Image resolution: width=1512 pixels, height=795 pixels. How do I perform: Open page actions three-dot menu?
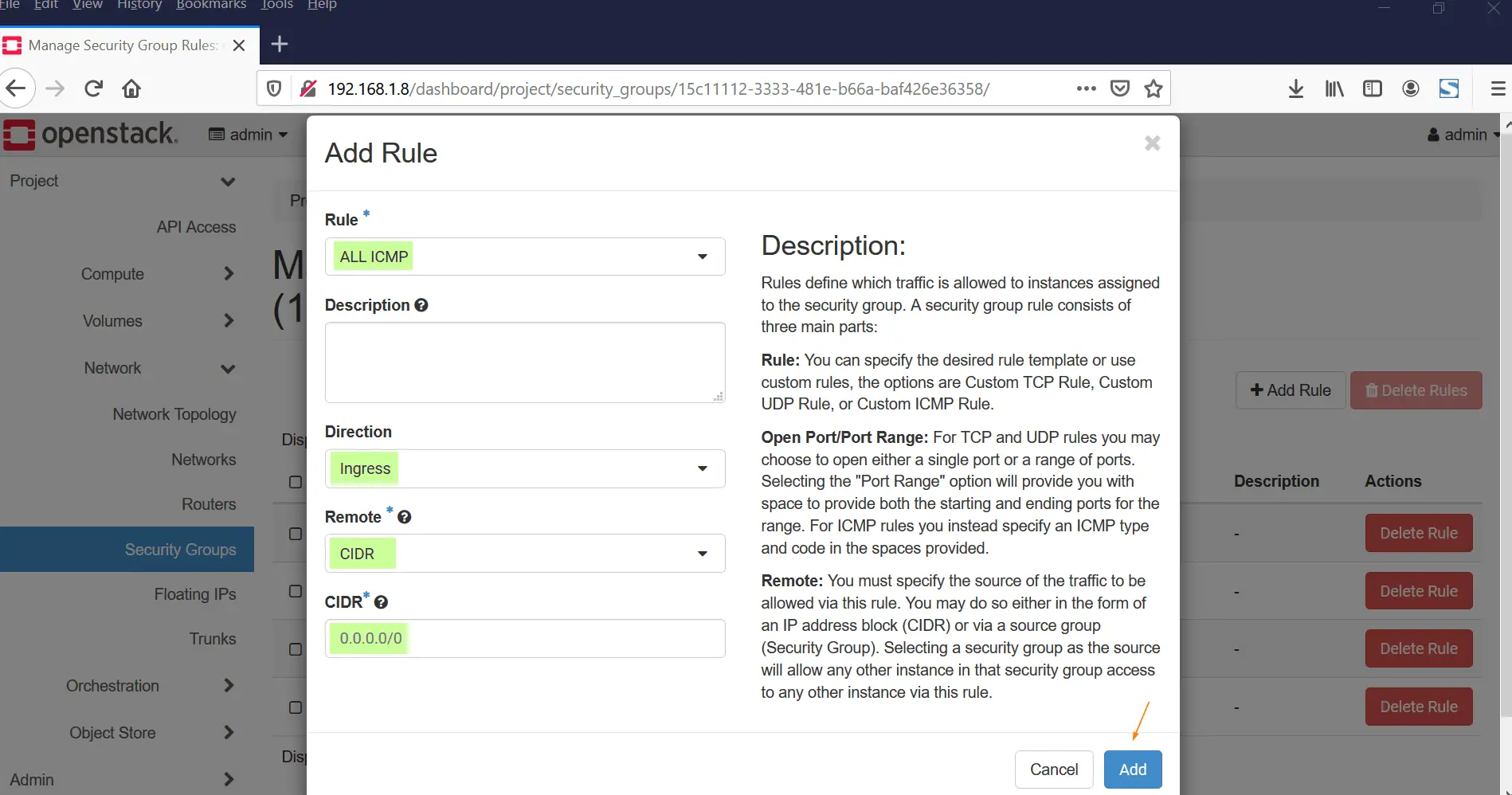point(1086,88)
